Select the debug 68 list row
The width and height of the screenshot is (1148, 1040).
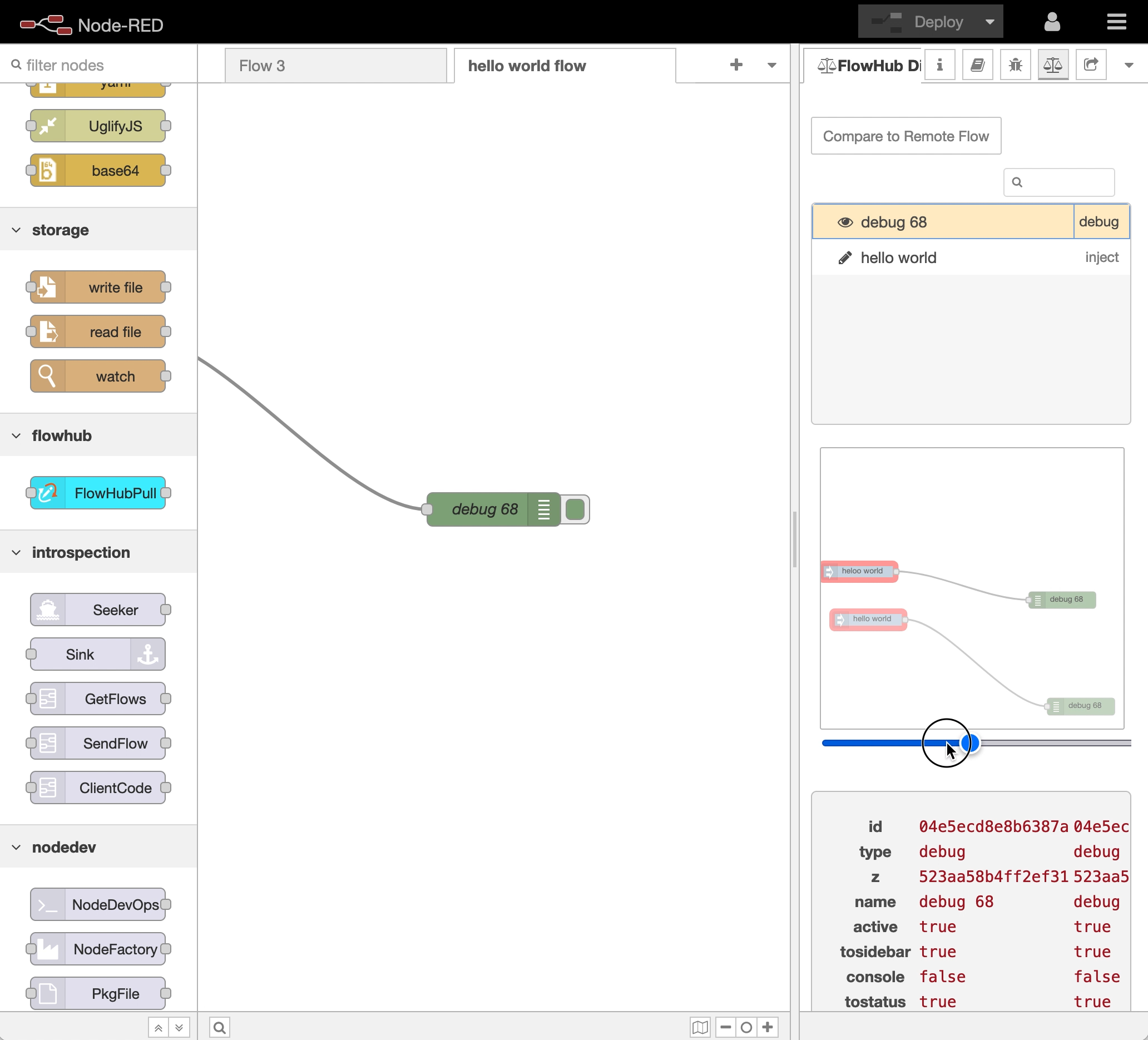click(971, 221)
